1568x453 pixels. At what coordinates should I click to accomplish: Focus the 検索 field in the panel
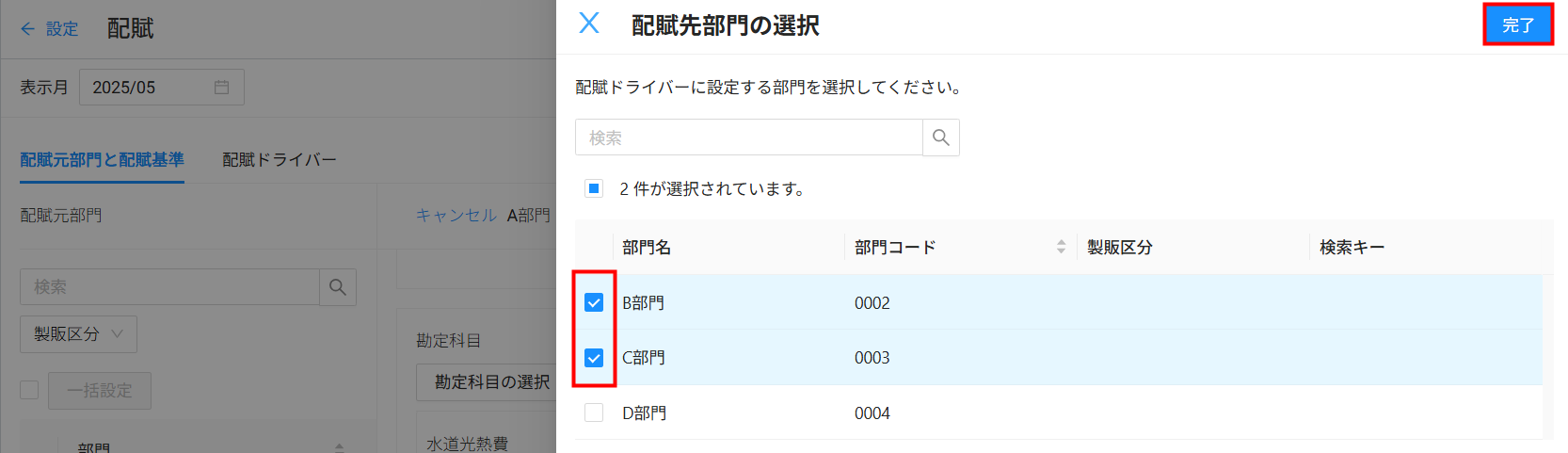(x=749, y=138)
